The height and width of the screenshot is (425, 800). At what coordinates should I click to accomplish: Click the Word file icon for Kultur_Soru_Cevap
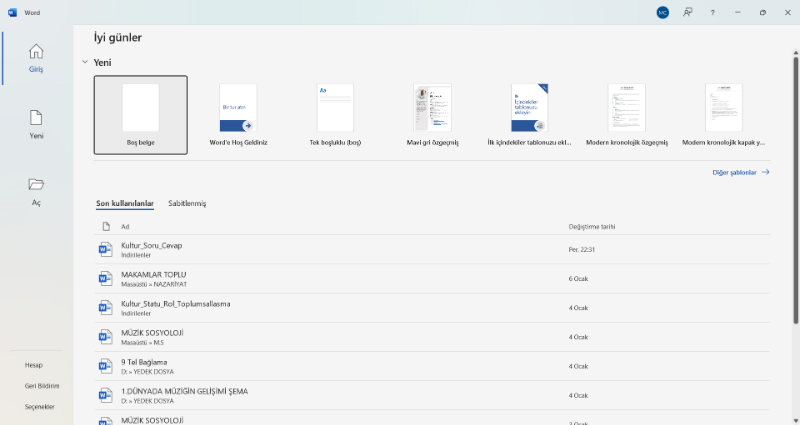click(105, 249)
